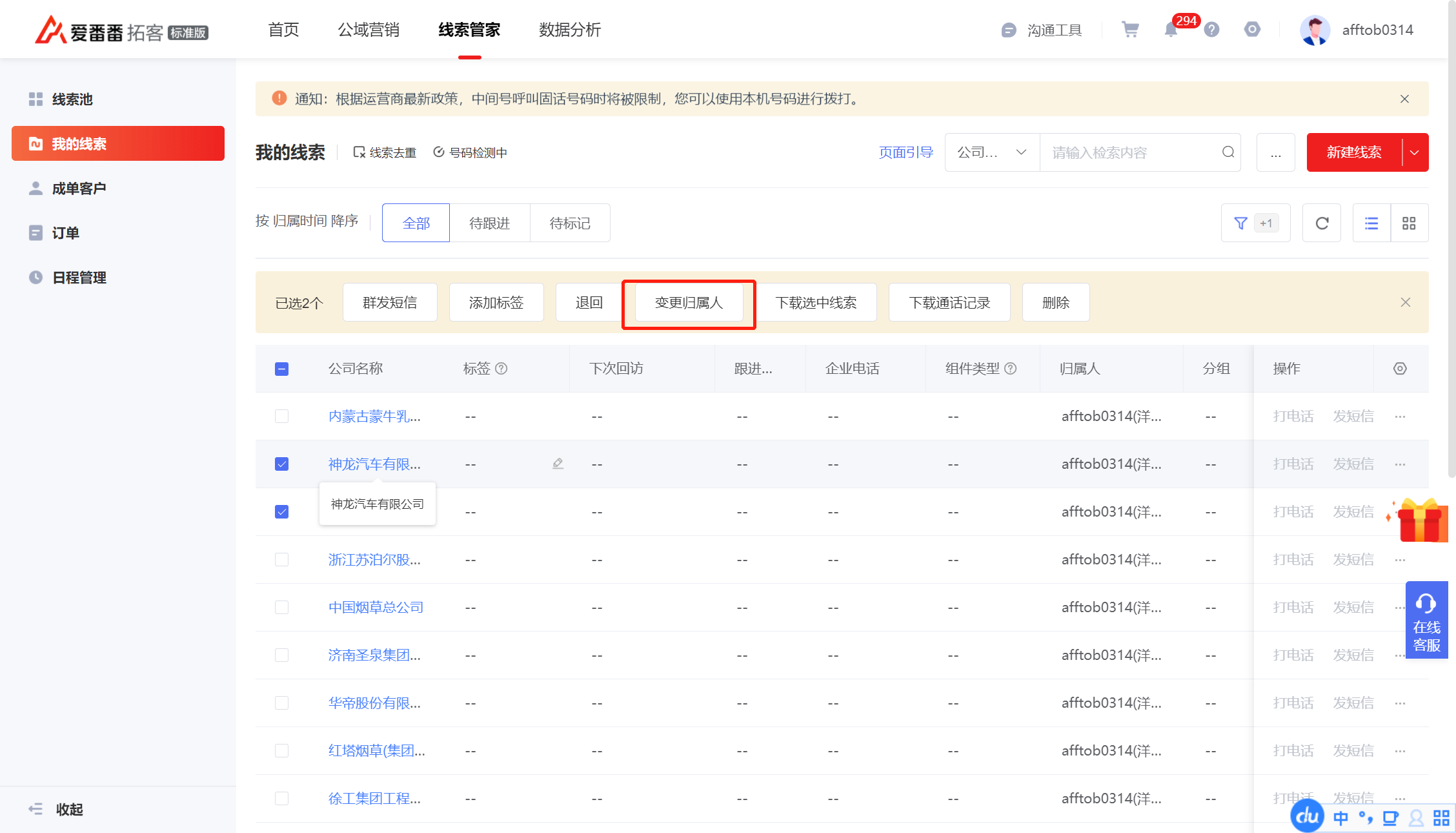Go to 首页 tab
This screenshot has height=833, width=1456.
[x=283, y=30]
